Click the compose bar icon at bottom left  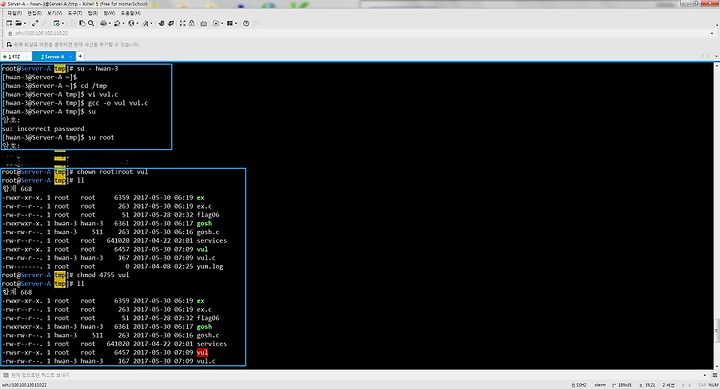pos(6,375)
